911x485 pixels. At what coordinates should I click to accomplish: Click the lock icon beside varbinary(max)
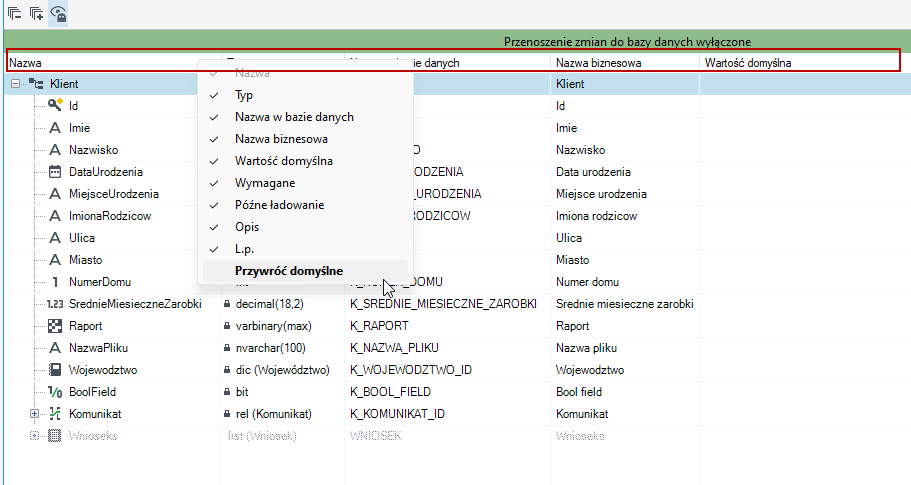pos(227,326)
